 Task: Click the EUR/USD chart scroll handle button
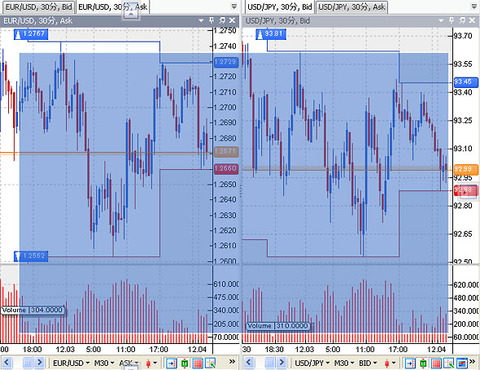[x=28, y=362]
